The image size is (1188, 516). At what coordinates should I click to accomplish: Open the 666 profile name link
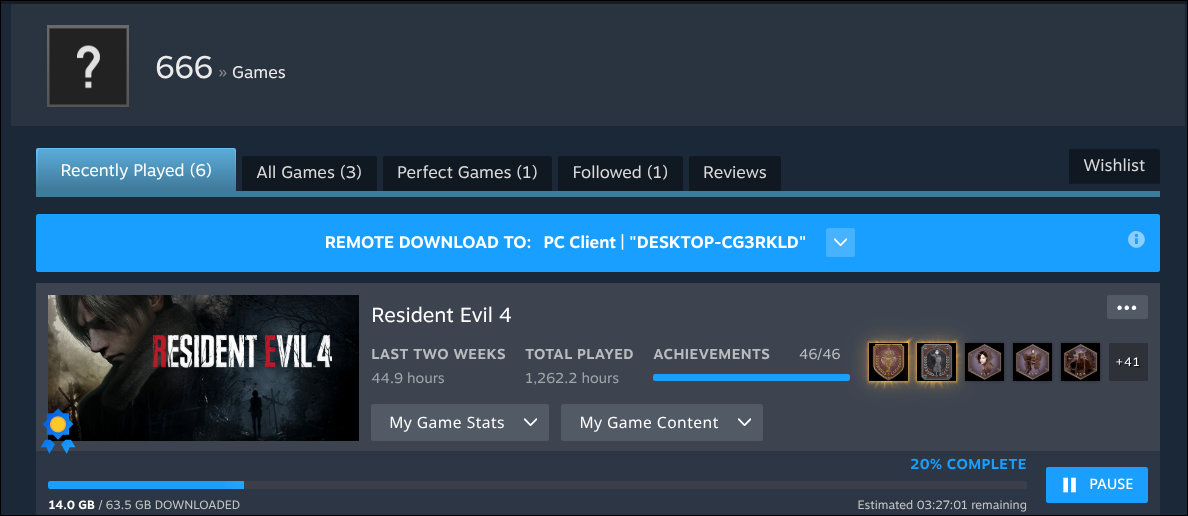[x=183, y=68]
